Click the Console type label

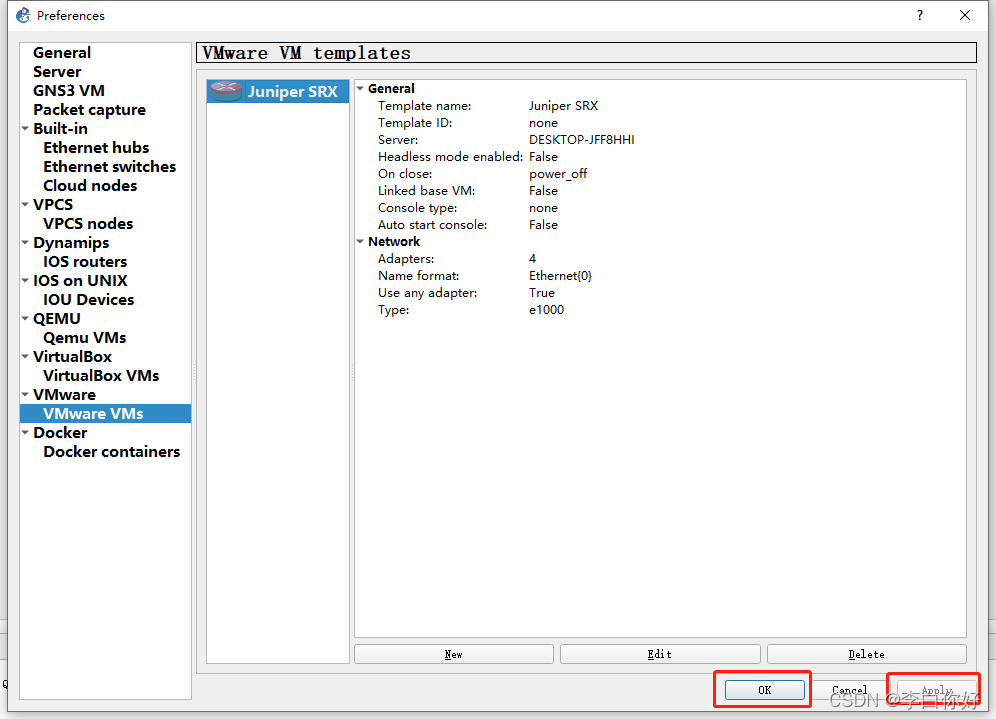(x=417, y=208)
